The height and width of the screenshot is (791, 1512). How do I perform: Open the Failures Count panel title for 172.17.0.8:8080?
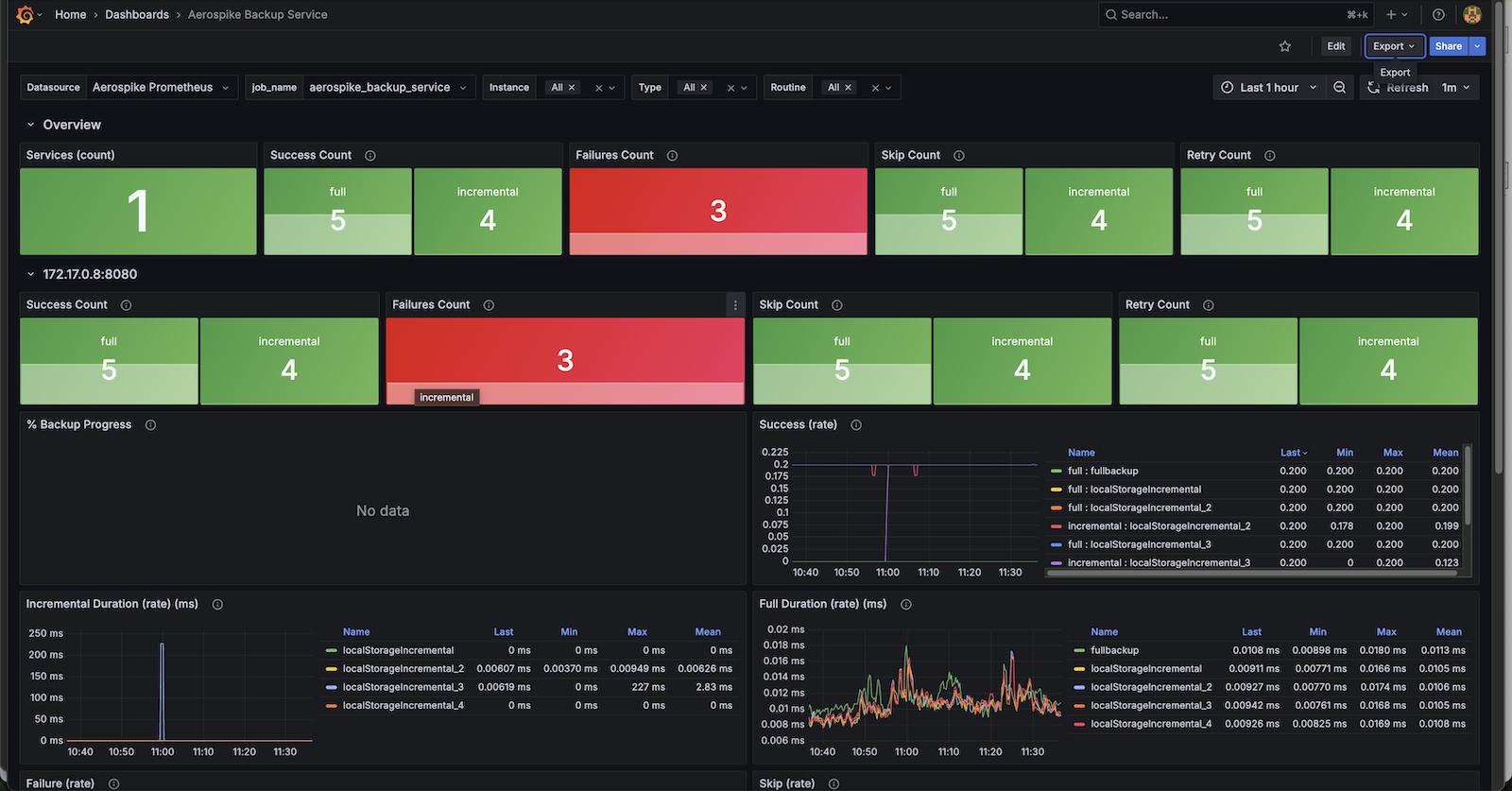coord(431,305)
